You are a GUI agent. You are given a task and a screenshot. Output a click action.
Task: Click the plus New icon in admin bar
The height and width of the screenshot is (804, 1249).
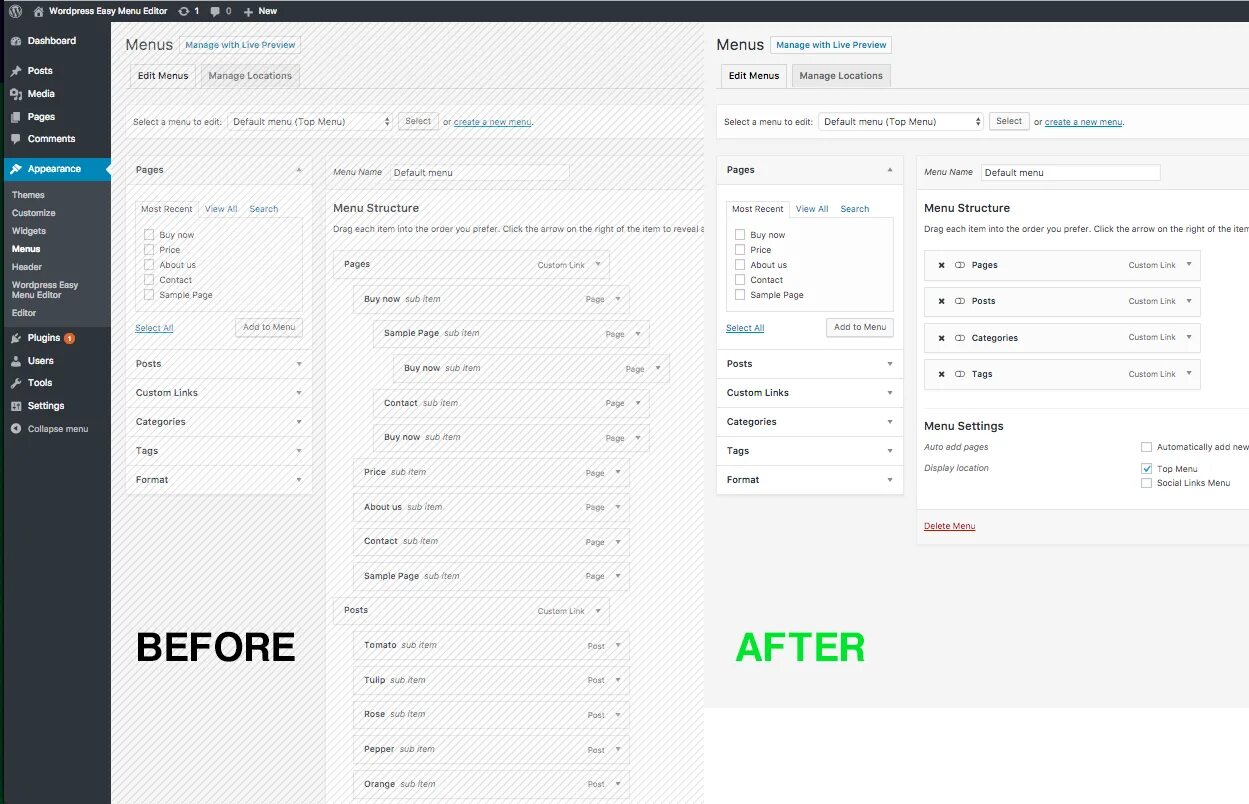tap(248, 11)
